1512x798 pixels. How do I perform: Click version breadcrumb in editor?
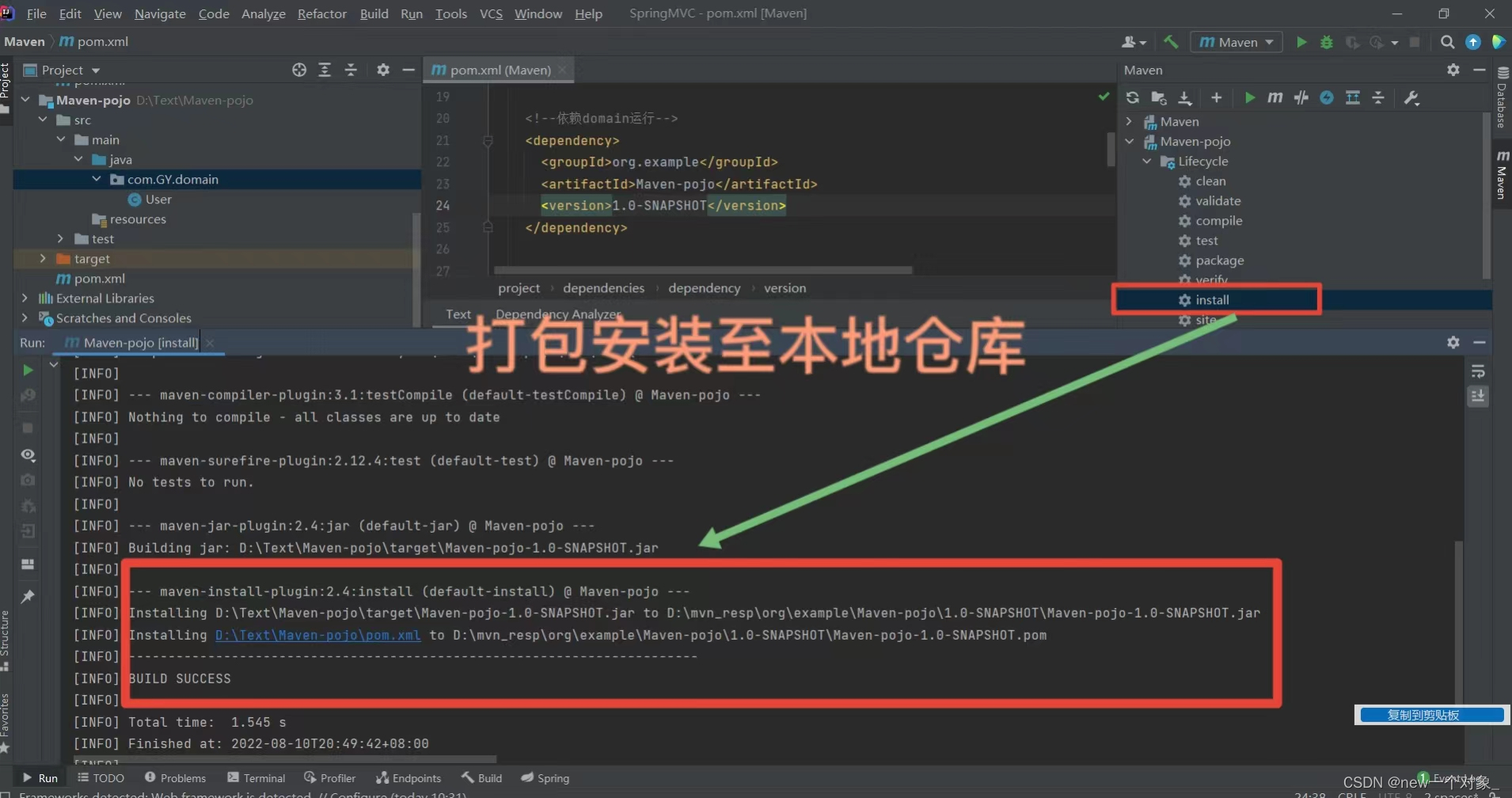coord(784,288)
